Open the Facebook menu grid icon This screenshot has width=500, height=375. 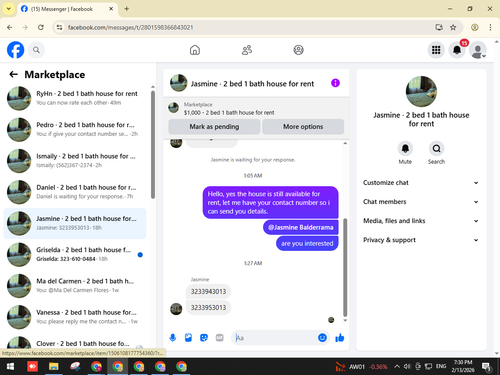pos(436,50)
